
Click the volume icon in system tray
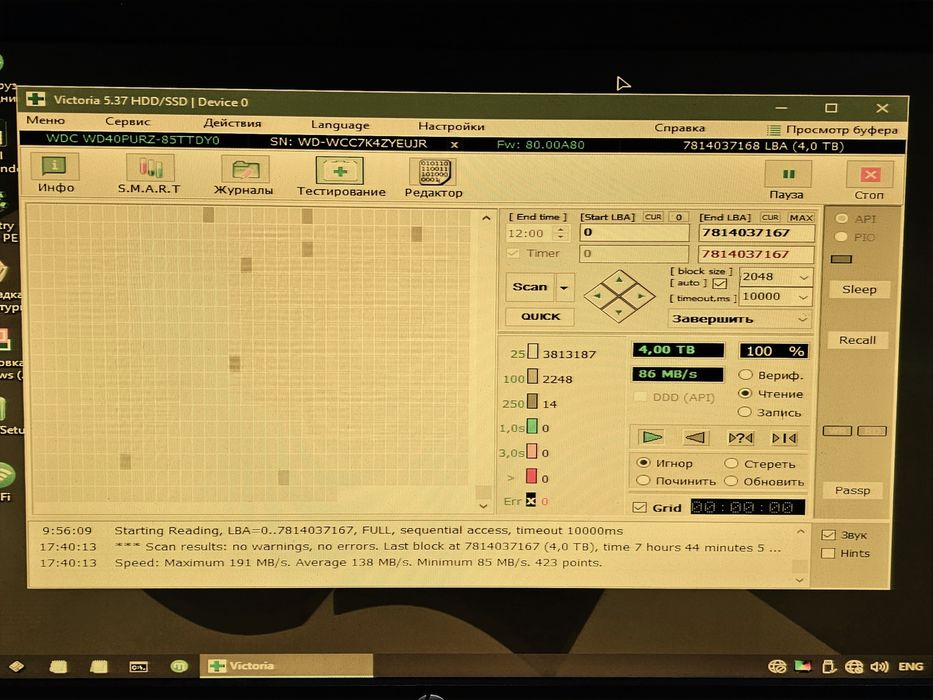coord(879,667)
